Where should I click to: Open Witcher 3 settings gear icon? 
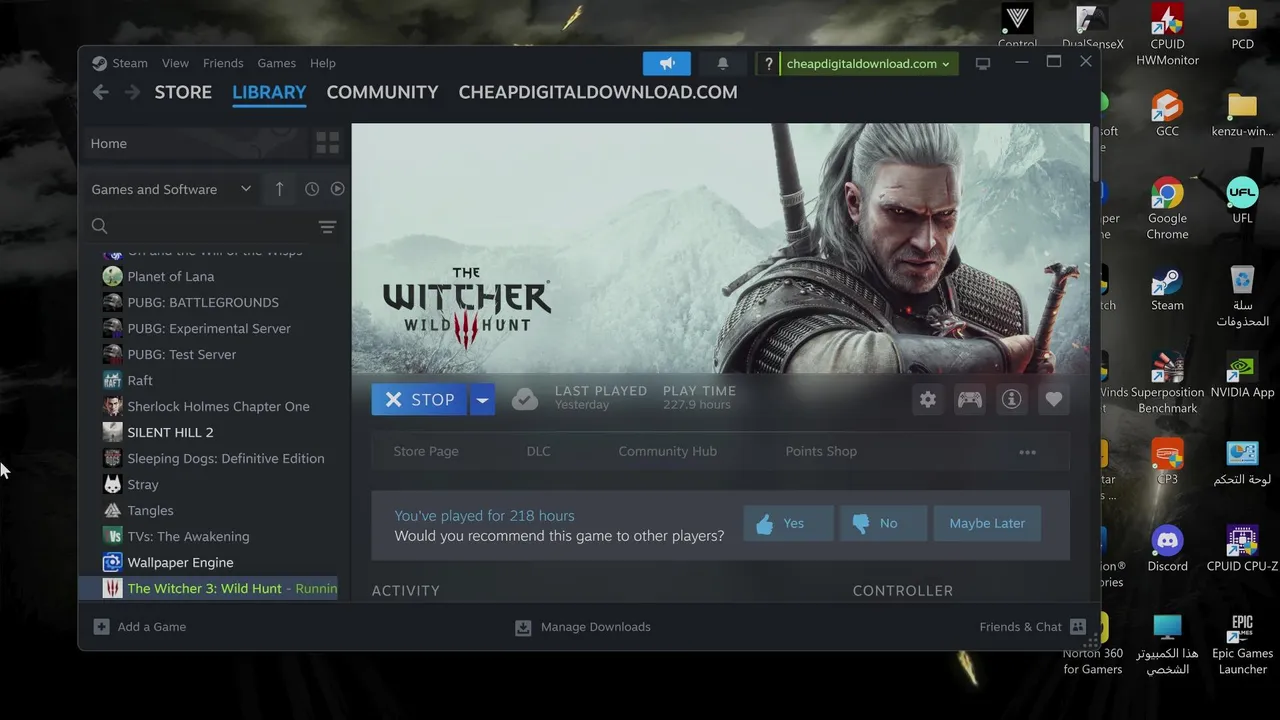click(928, 399)
